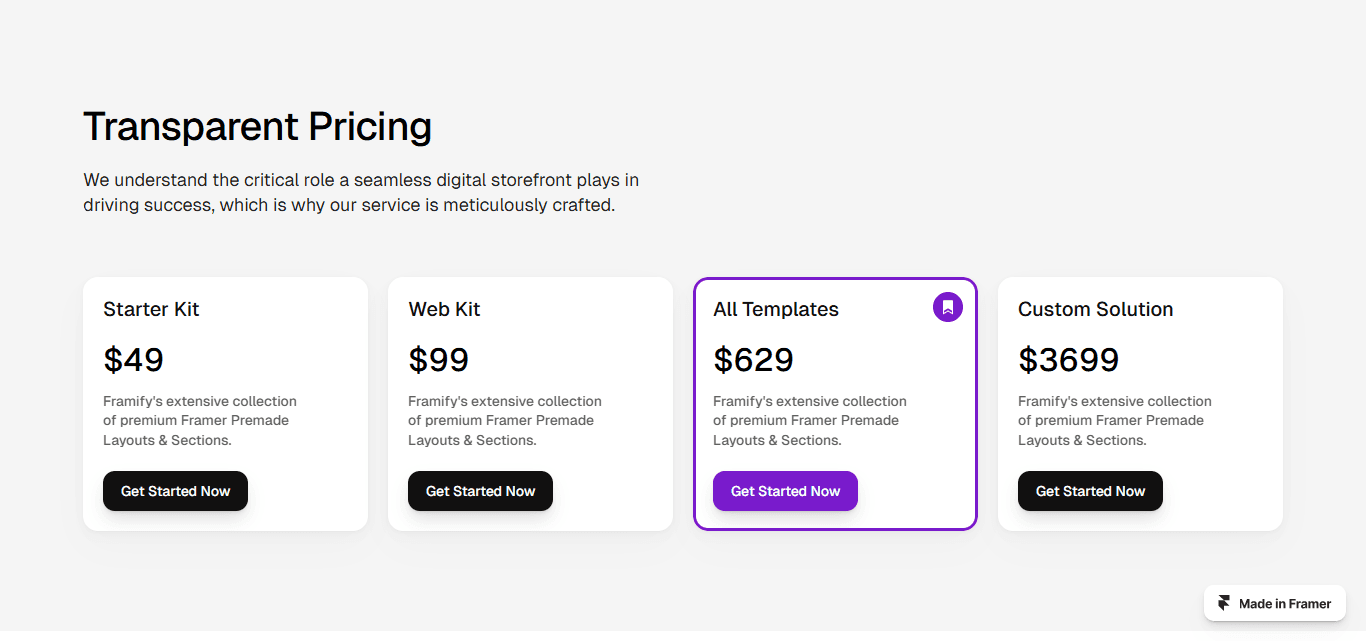Click the Transparent Pricing heading
This screenshot has width=1366, height=641.
tap(258, 127)
